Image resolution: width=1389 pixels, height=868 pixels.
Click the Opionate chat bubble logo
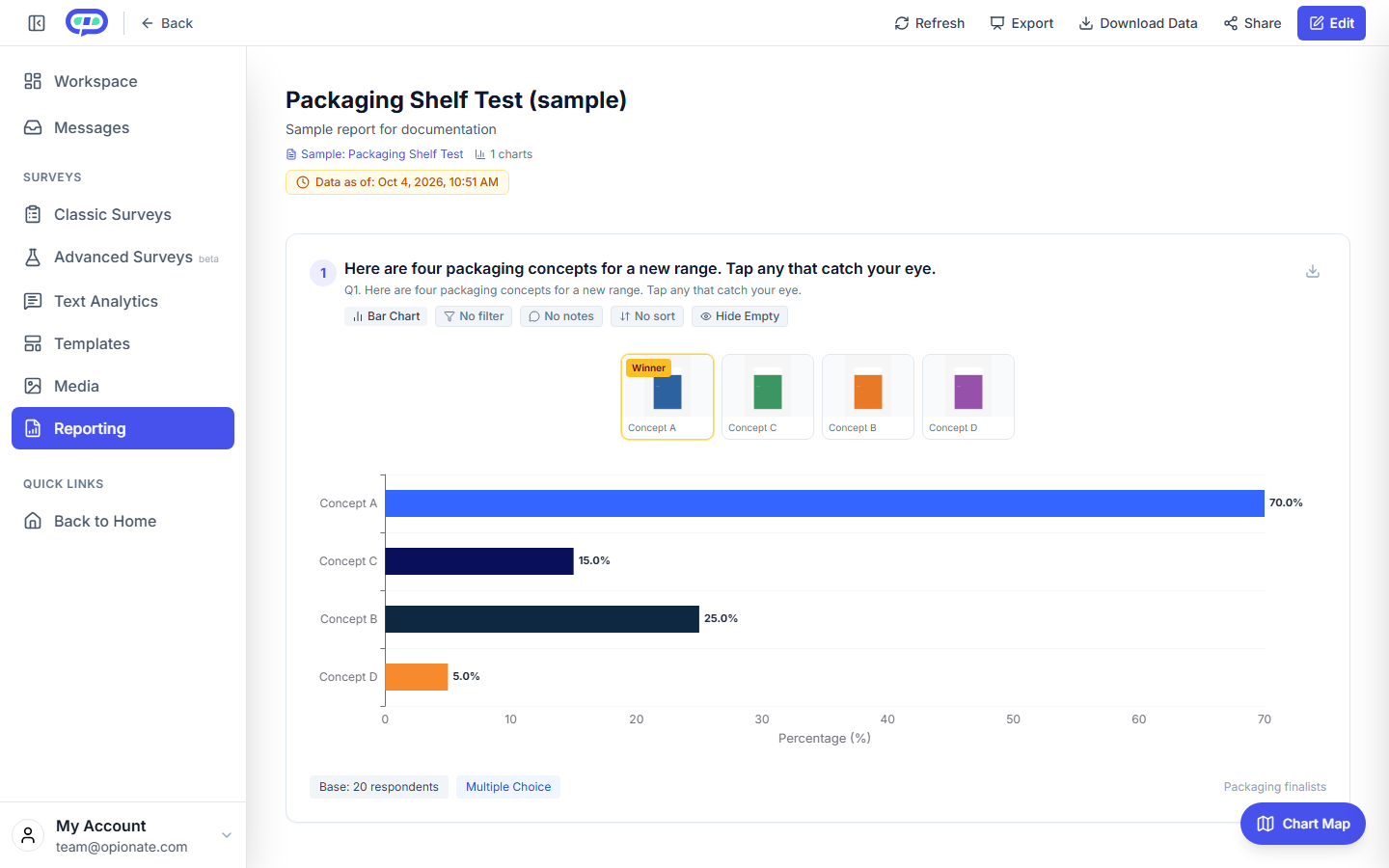pyautogui.click(x=87, y=22)
